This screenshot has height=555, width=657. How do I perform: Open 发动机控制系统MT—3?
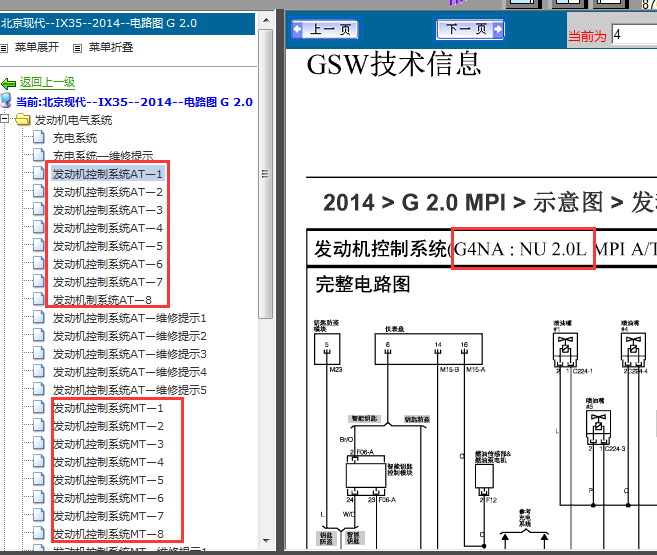(108, 444)
